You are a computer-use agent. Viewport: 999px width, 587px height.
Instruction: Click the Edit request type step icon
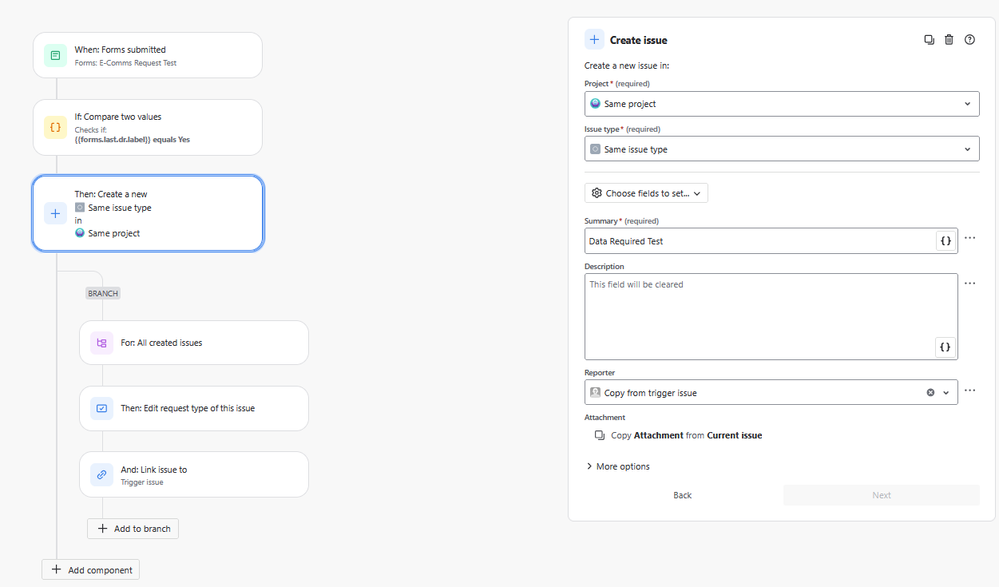(101, 408)
